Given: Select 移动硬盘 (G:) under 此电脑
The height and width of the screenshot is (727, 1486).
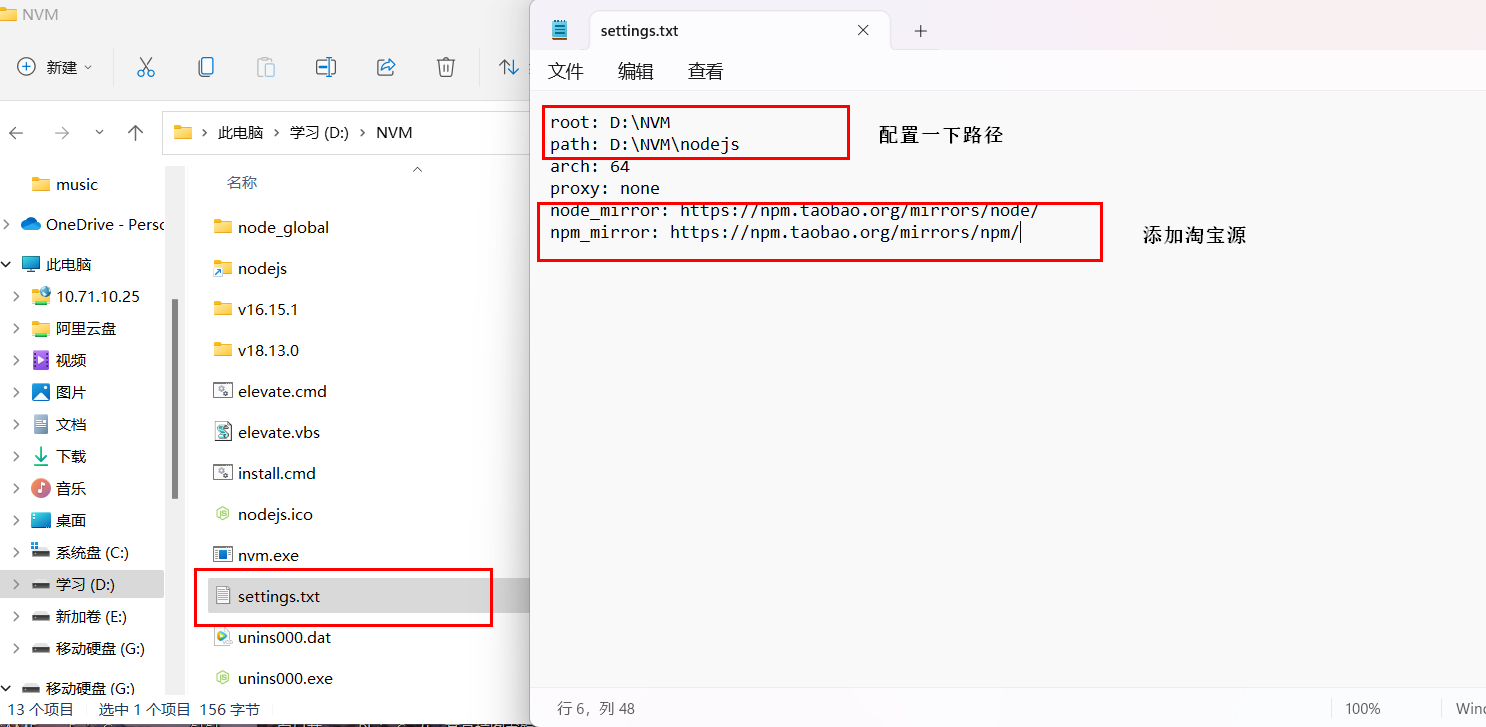Looking at the screenshot, I should 88,648.
